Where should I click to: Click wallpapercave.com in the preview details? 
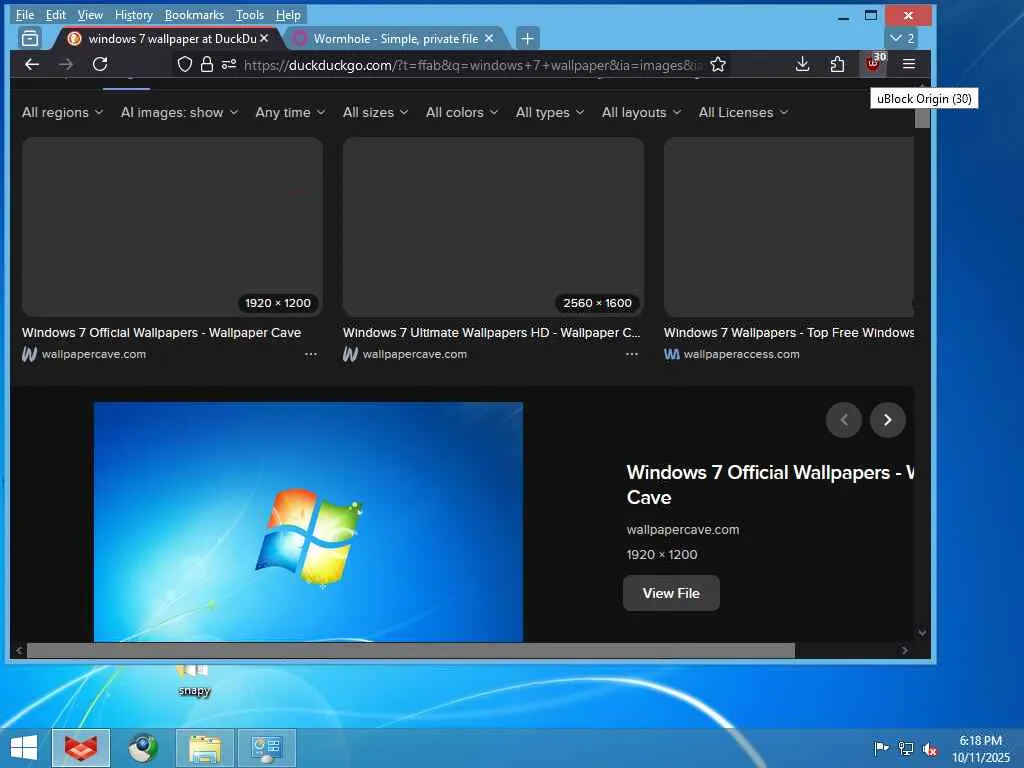tap(682, 530)
